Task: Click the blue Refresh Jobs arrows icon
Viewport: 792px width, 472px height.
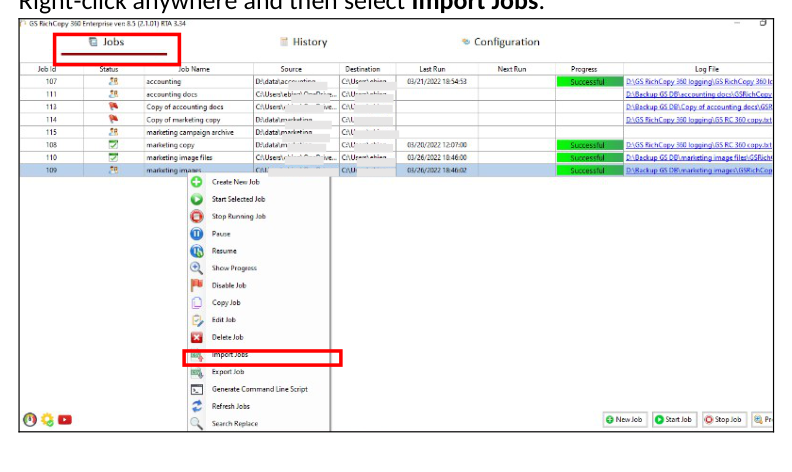Action: click(196, 406)
